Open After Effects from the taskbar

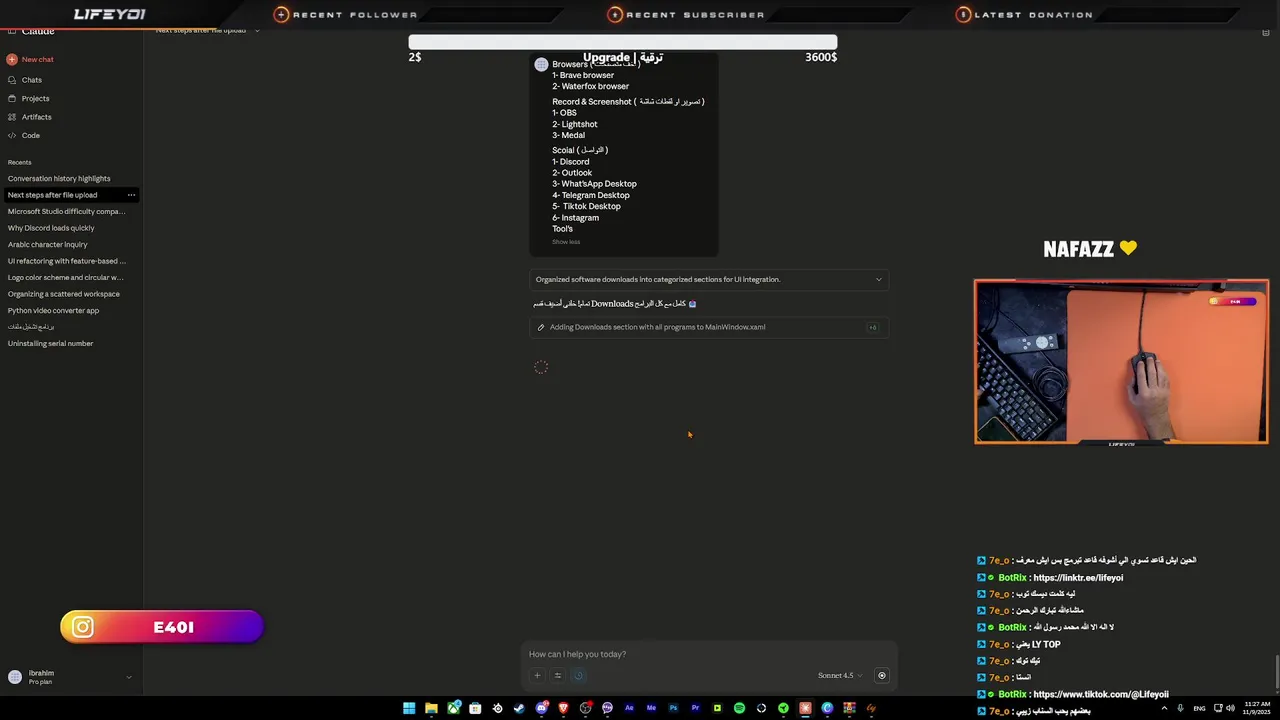629,708
